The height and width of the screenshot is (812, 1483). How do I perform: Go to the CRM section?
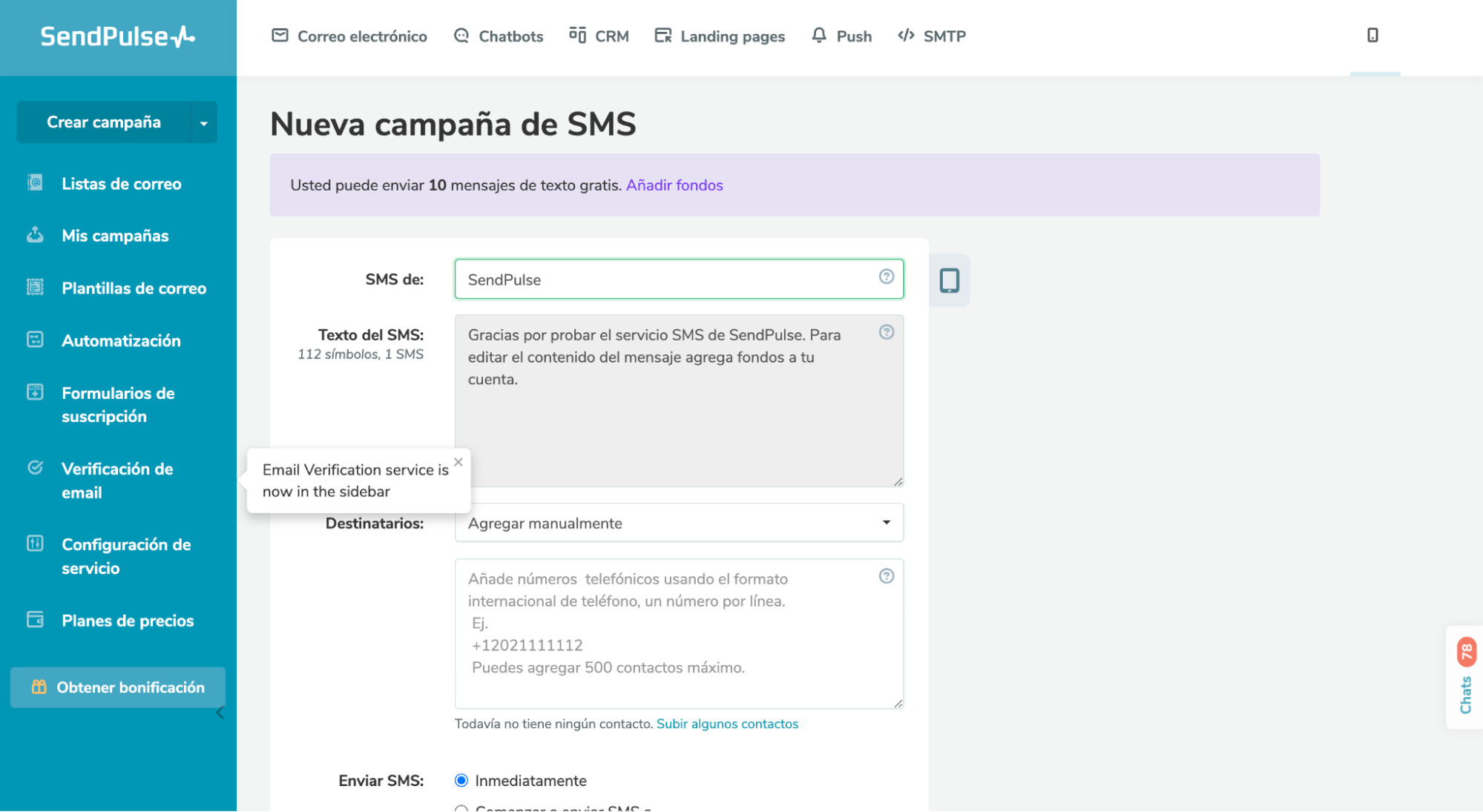(599, 36)
